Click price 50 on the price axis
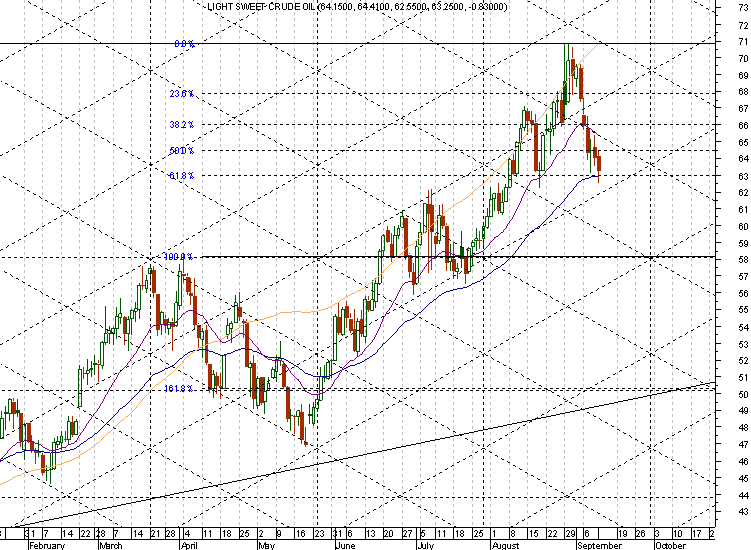Image resolution: width=751 pixels, height=550 pixels. point(743,395)
